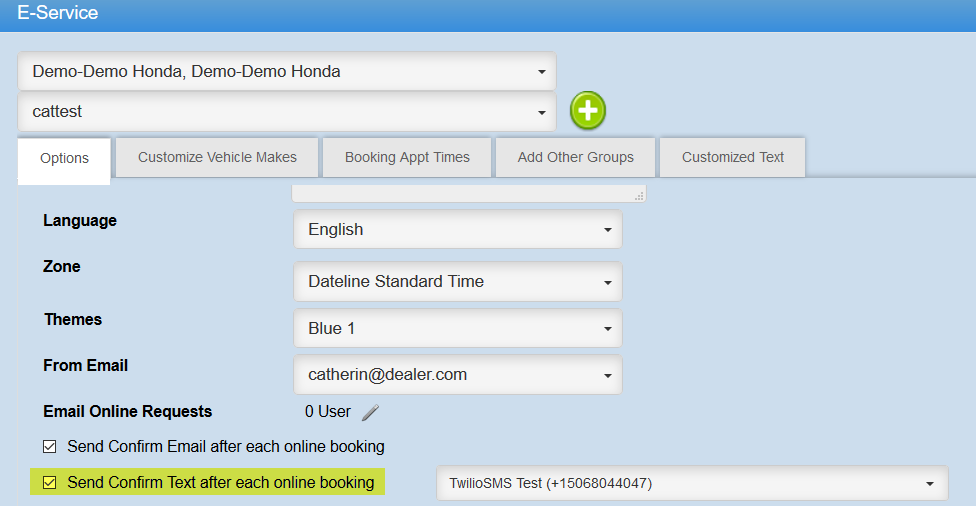
Task: Open the TwilioSMS Test number dropdown
Action: tap(692, 484)
